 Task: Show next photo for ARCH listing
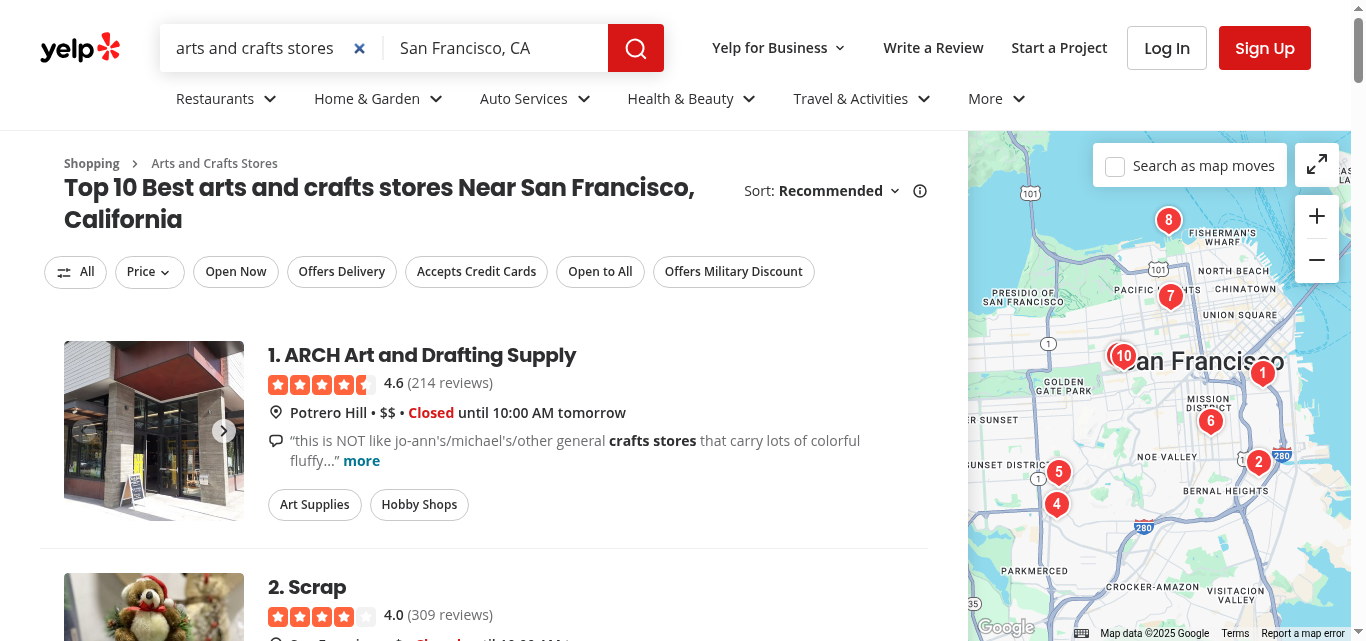pos(224,431)
